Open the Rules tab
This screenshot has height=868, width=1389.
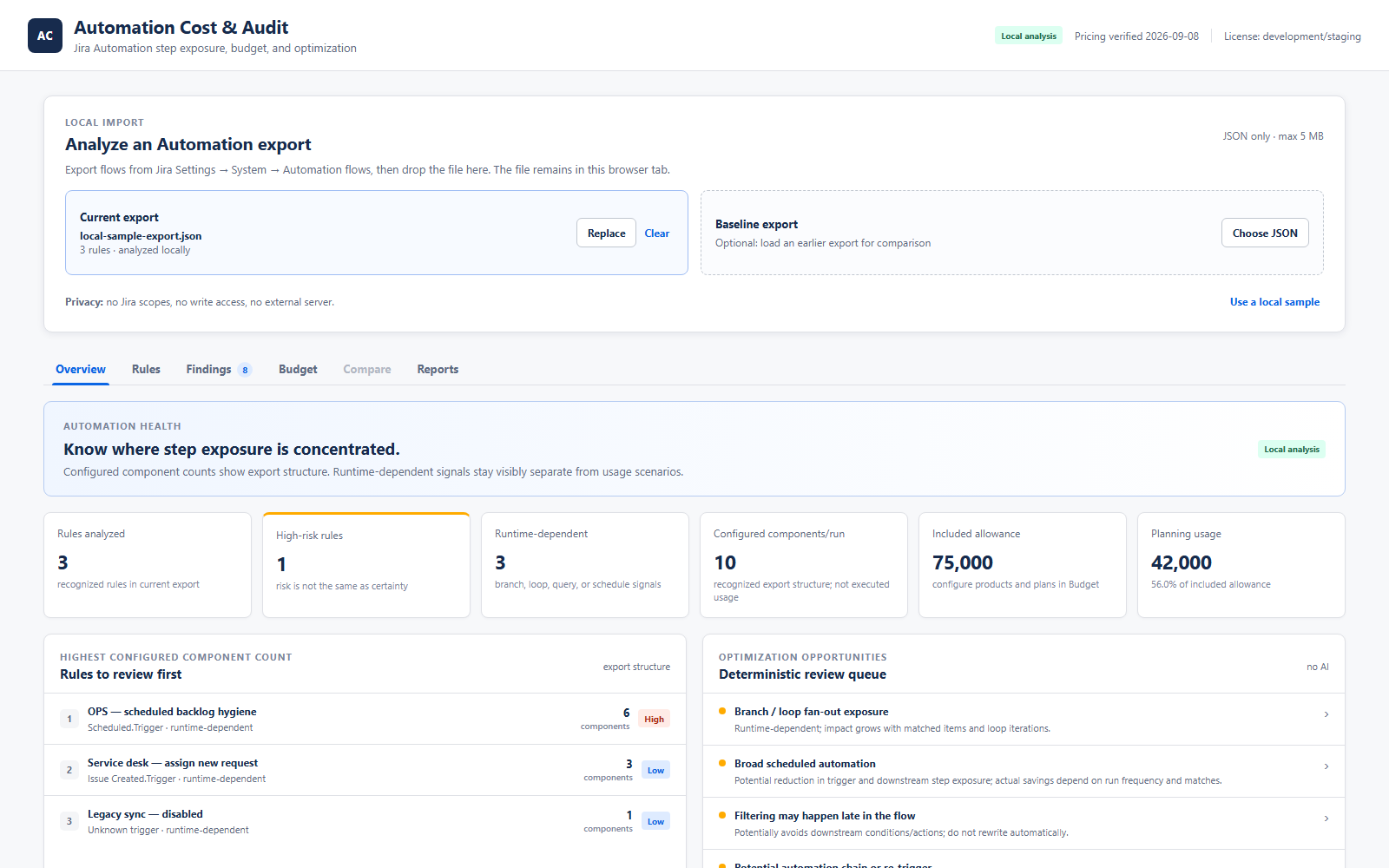pyautogui.click(x=146, y=369)
